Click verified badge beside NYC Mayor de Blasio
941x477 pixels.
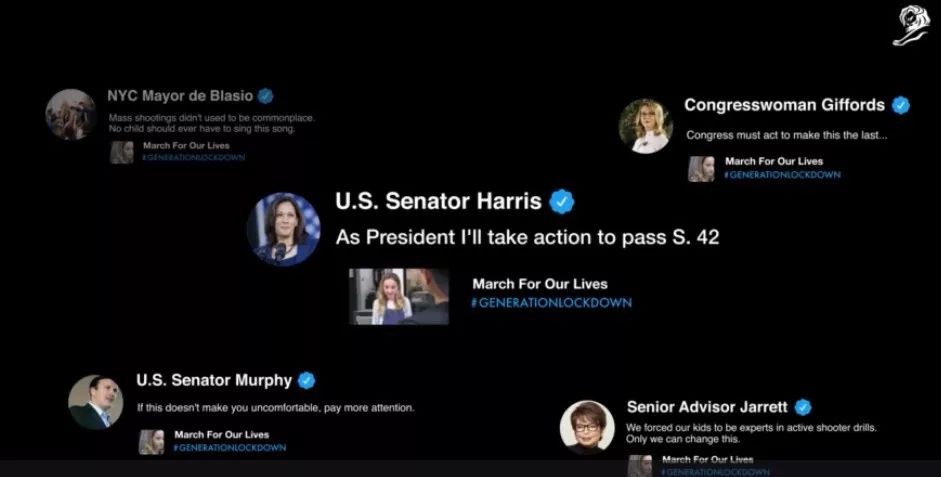[265, 96]
